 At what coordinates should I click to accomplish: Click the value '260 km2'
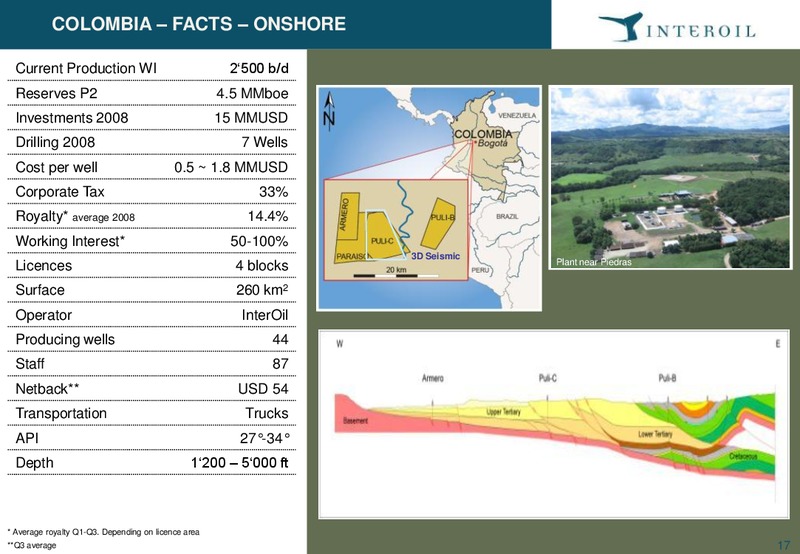pyautogui.click(x=262, y=290)
